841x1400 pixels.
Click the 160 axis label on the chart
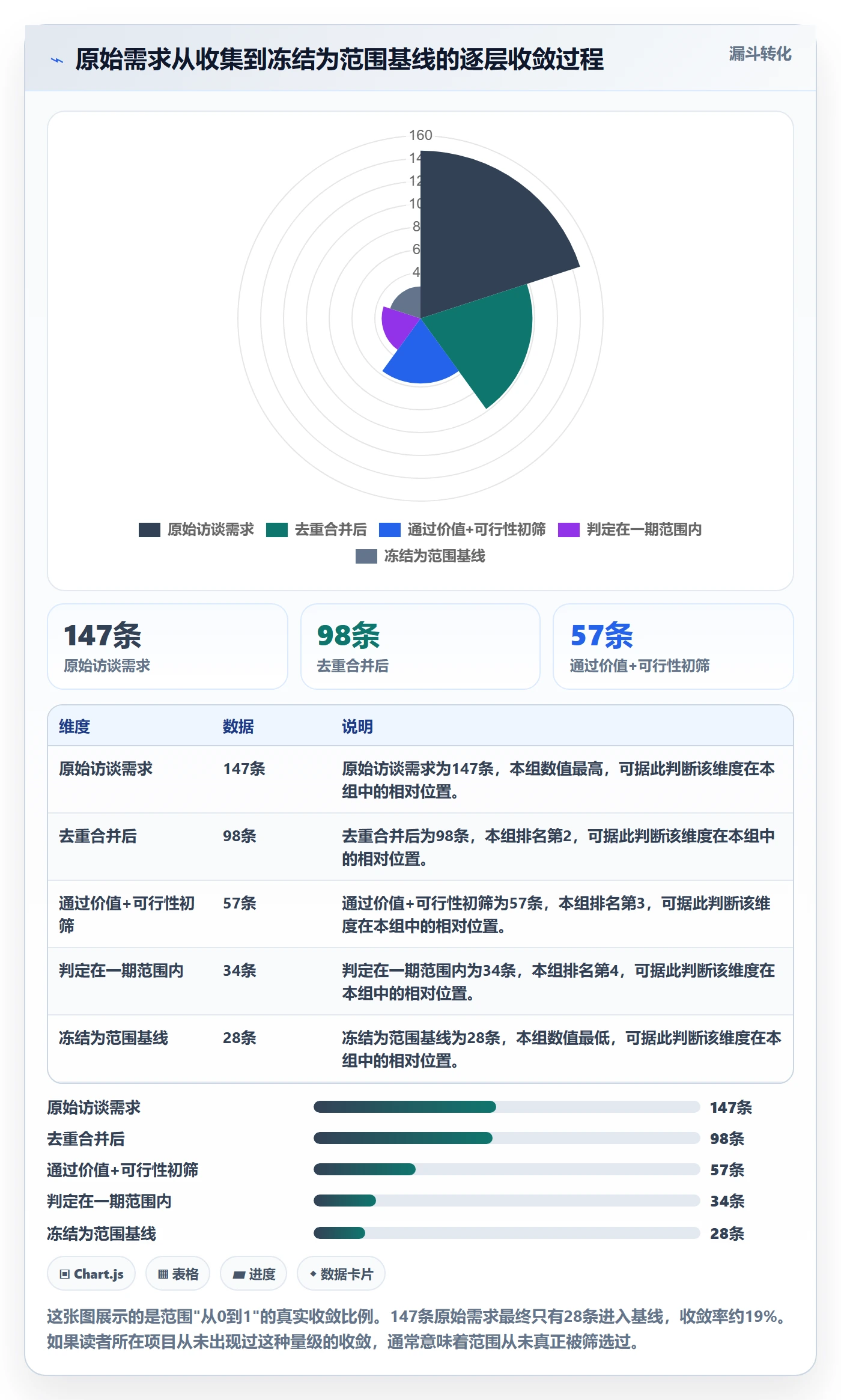click(x=421, y=135)
